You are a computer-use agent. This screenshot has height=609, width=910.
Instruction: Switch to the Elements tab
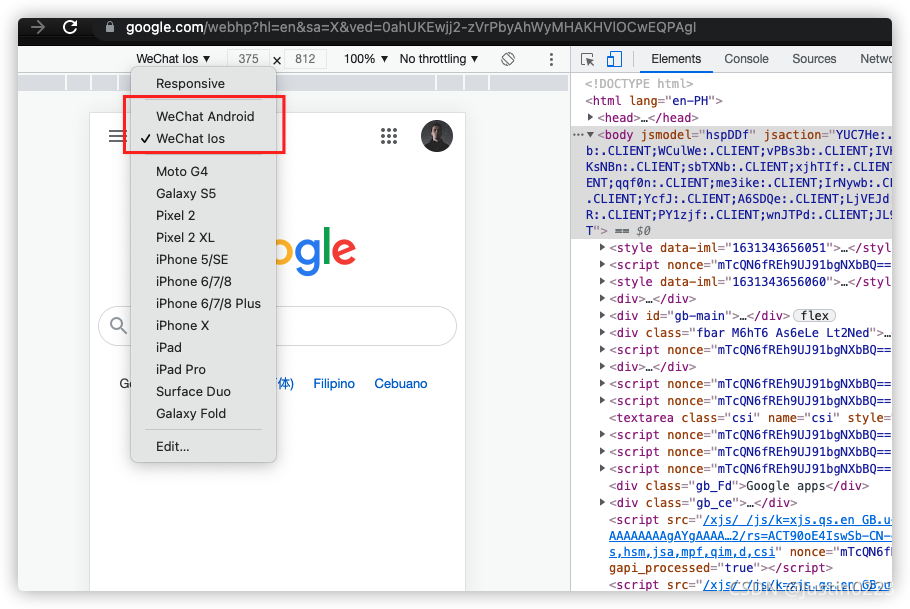point(676,59)
